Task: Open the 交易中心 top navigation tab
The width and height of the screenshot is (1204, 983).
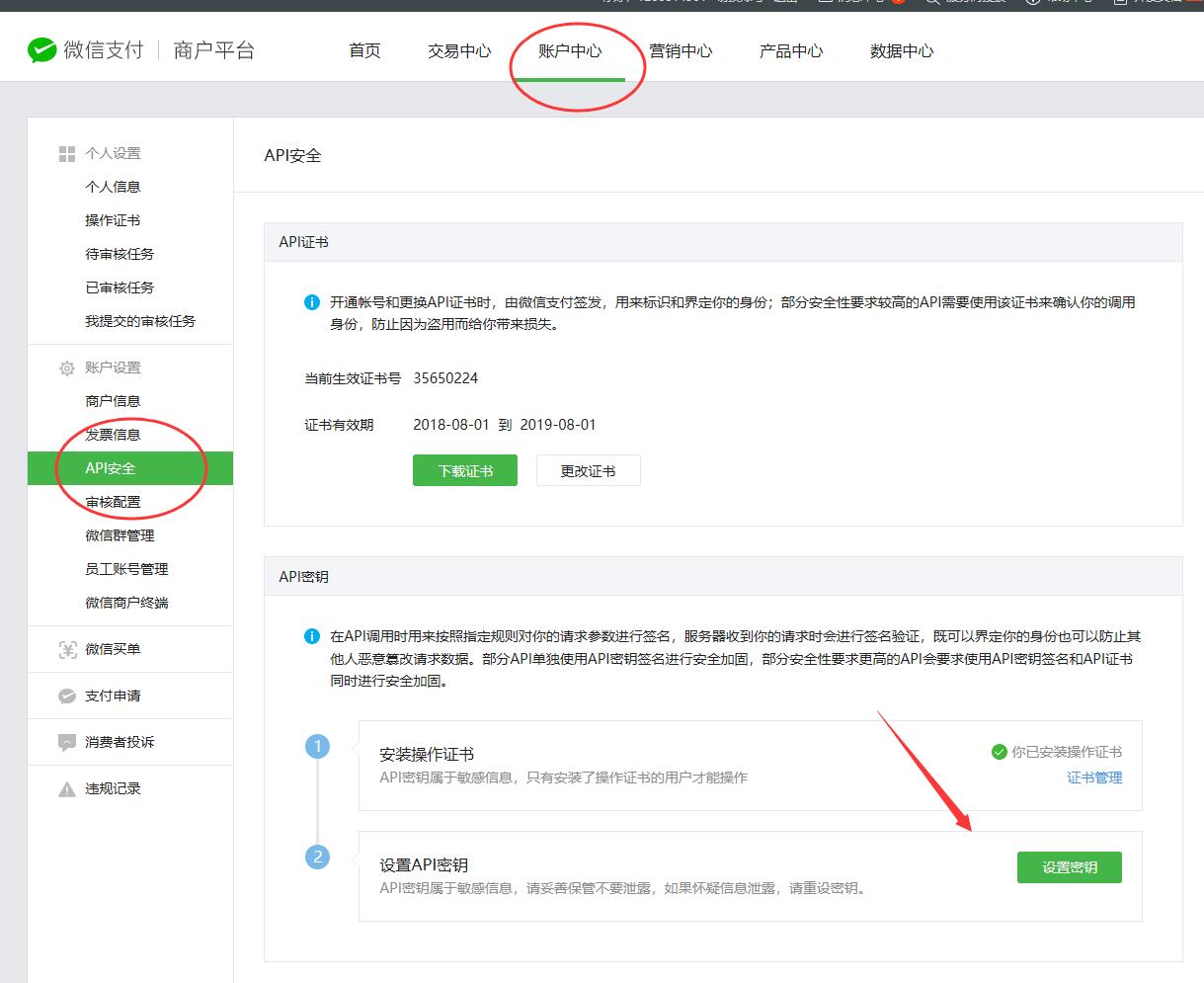Action: 459,51
